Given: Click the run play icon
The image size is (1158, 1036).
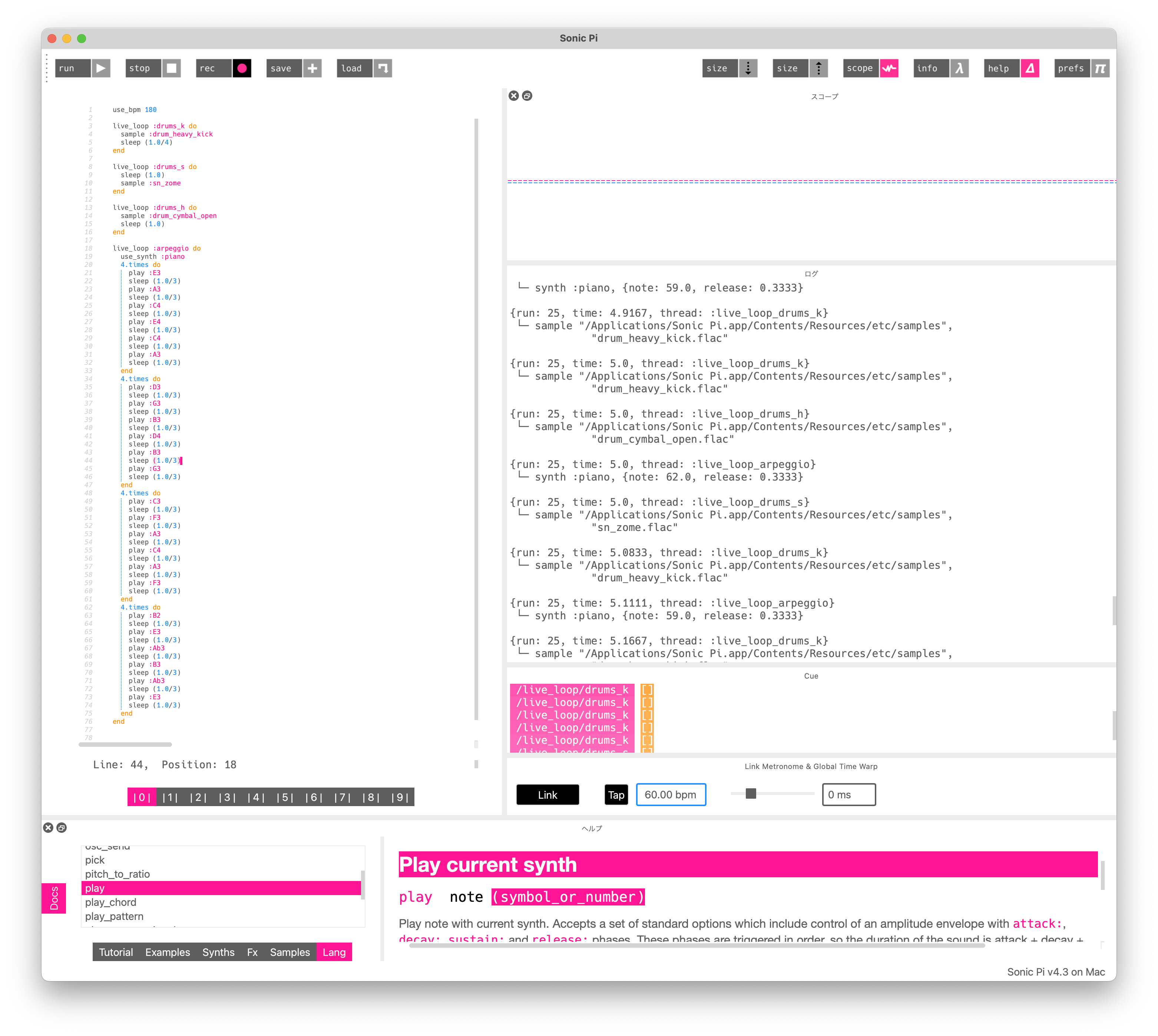Looking at the screenshot, I should (x=101, y=68).
